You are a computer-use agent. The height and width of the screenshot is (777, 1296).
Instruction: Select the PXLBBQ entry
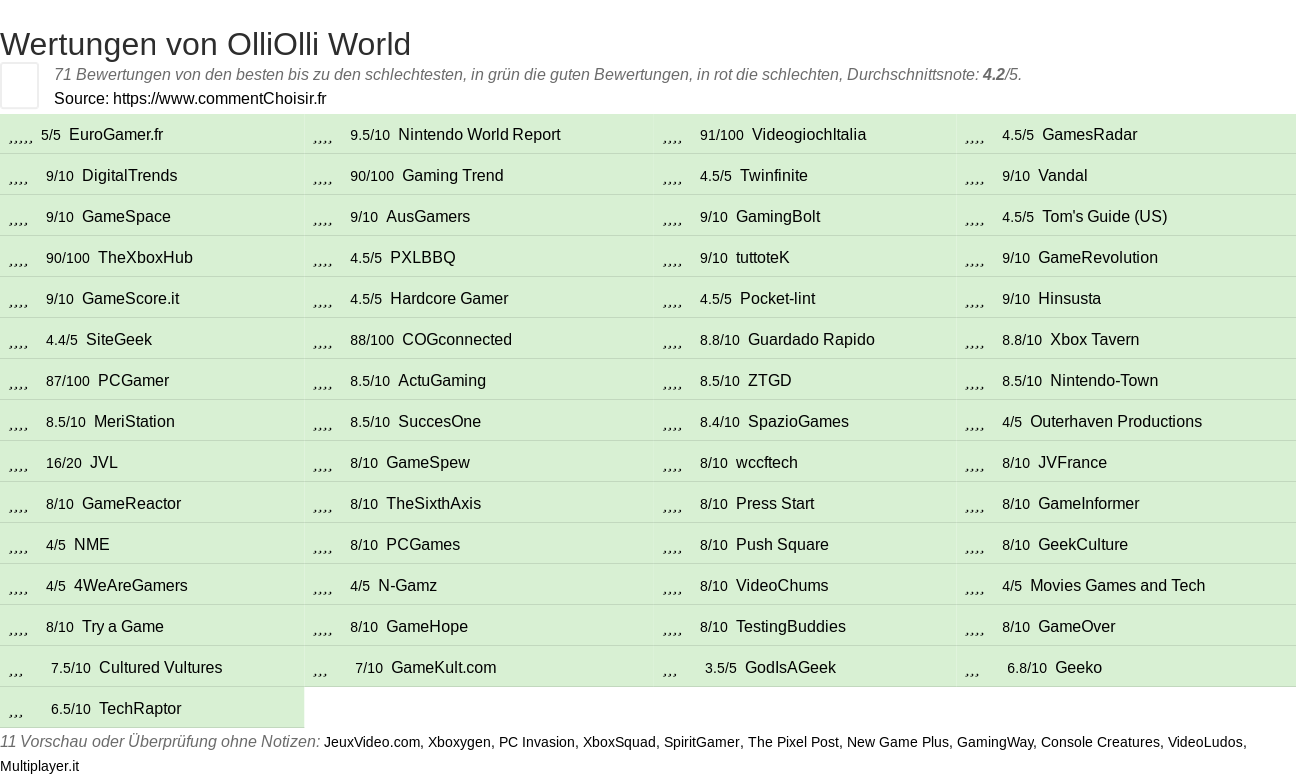tap(422, 258)
